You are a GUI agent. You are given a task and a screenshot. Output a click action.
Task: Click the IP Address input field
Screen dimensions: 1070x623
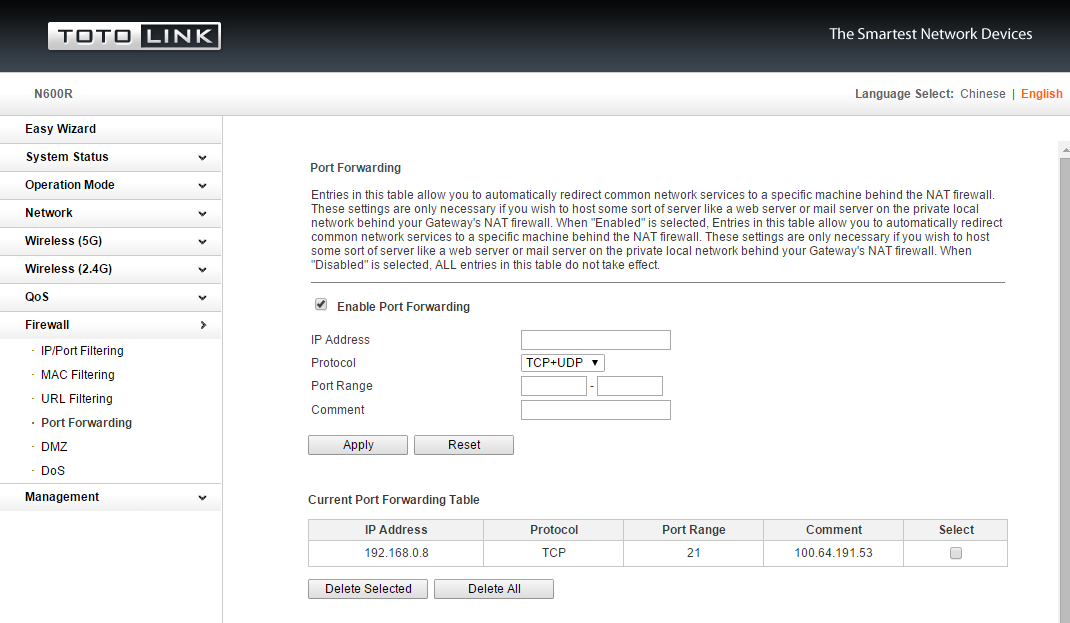596,340
